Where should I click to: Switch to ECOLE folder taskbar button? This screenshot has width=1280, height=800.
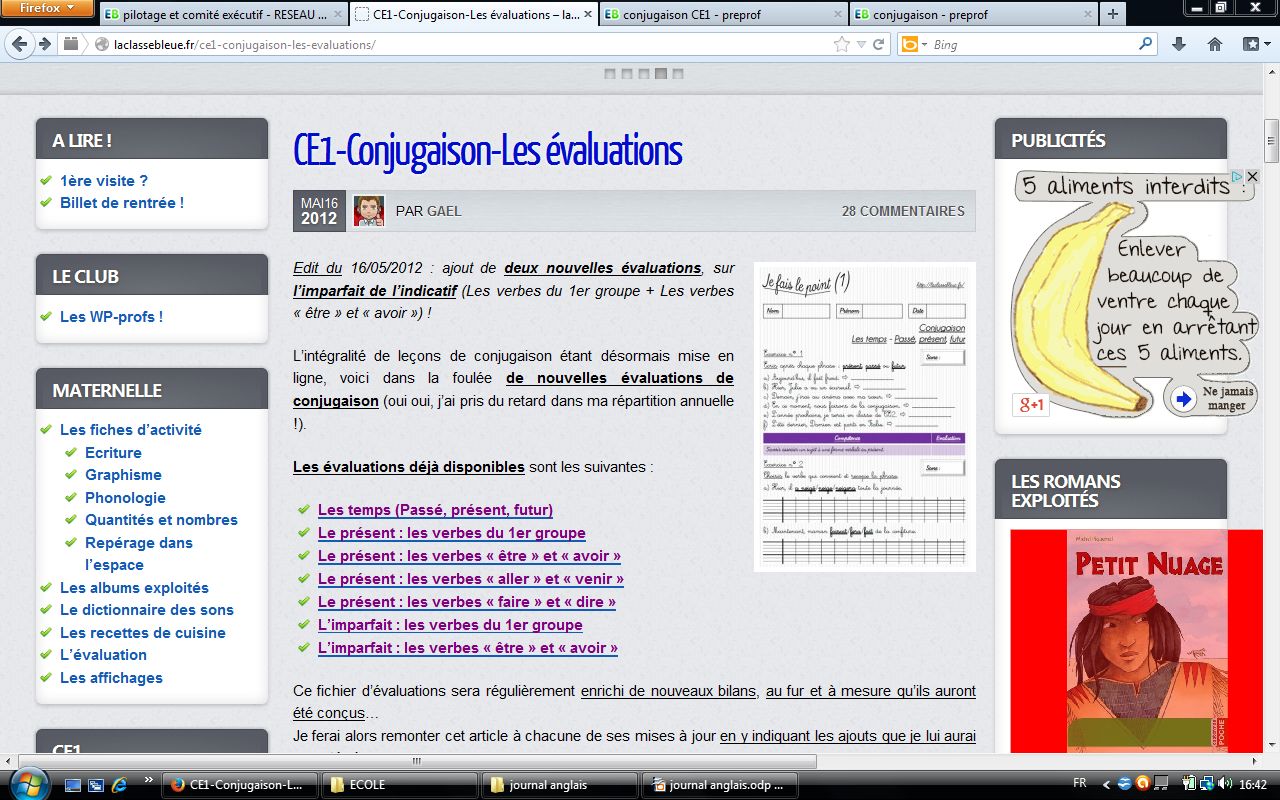(399, 785)
